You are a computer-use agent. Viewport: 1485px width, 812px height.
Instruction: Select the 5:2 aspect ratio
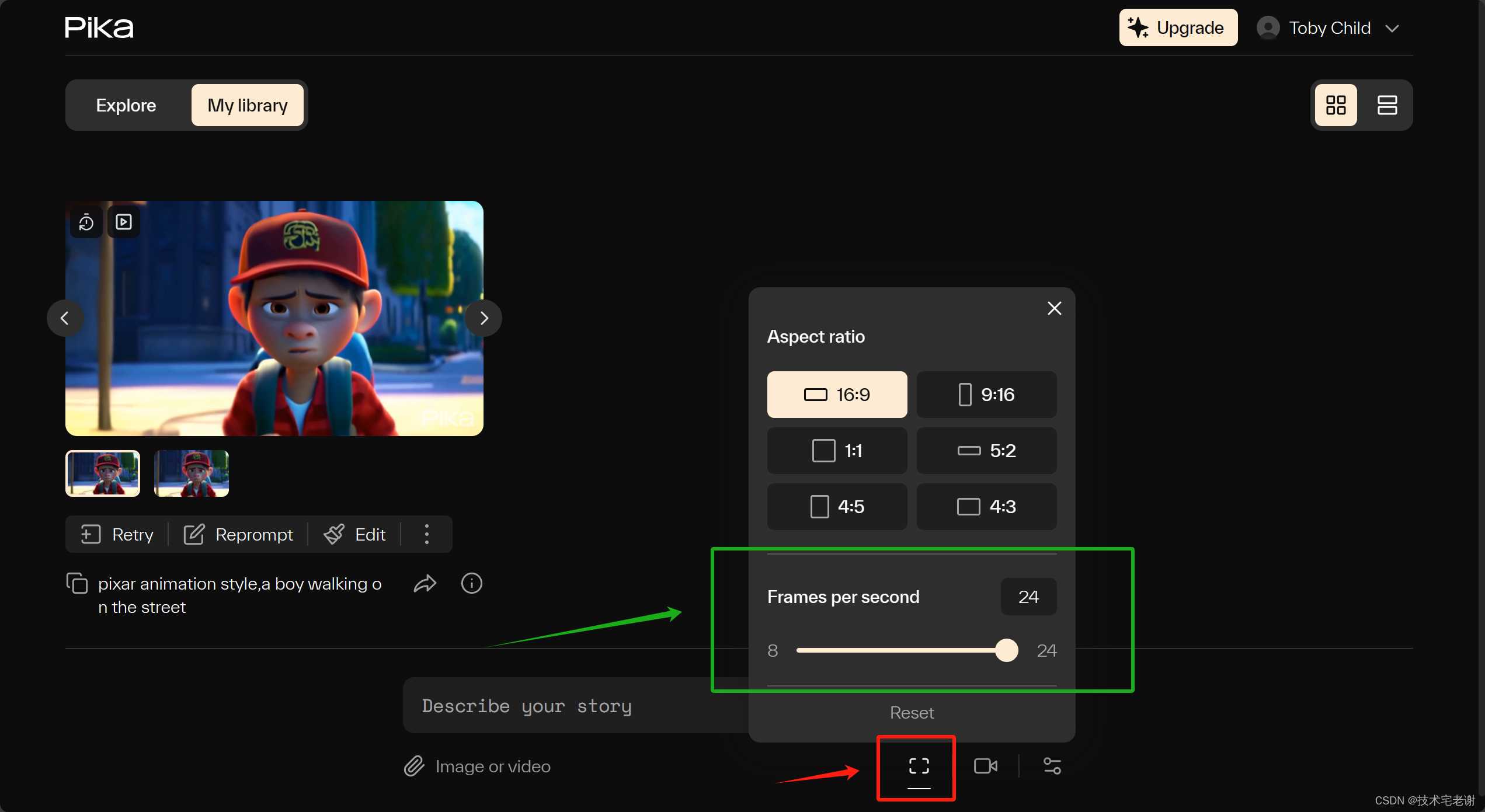986,451
